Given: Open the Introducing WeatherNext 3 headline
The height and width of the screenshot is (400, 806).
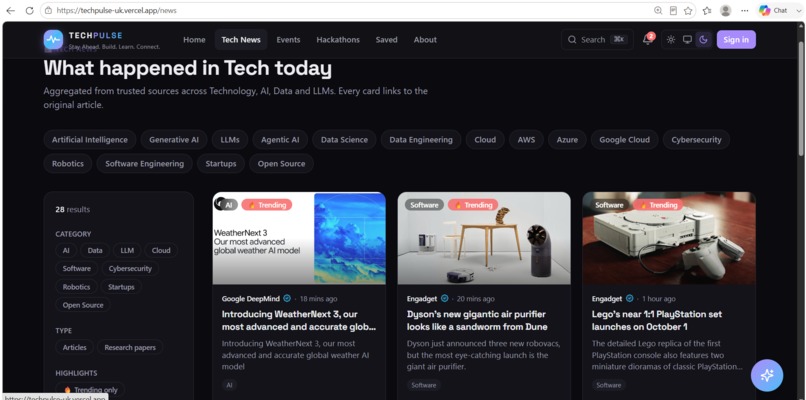Looking at the screenshot, I should pos(299,320).
